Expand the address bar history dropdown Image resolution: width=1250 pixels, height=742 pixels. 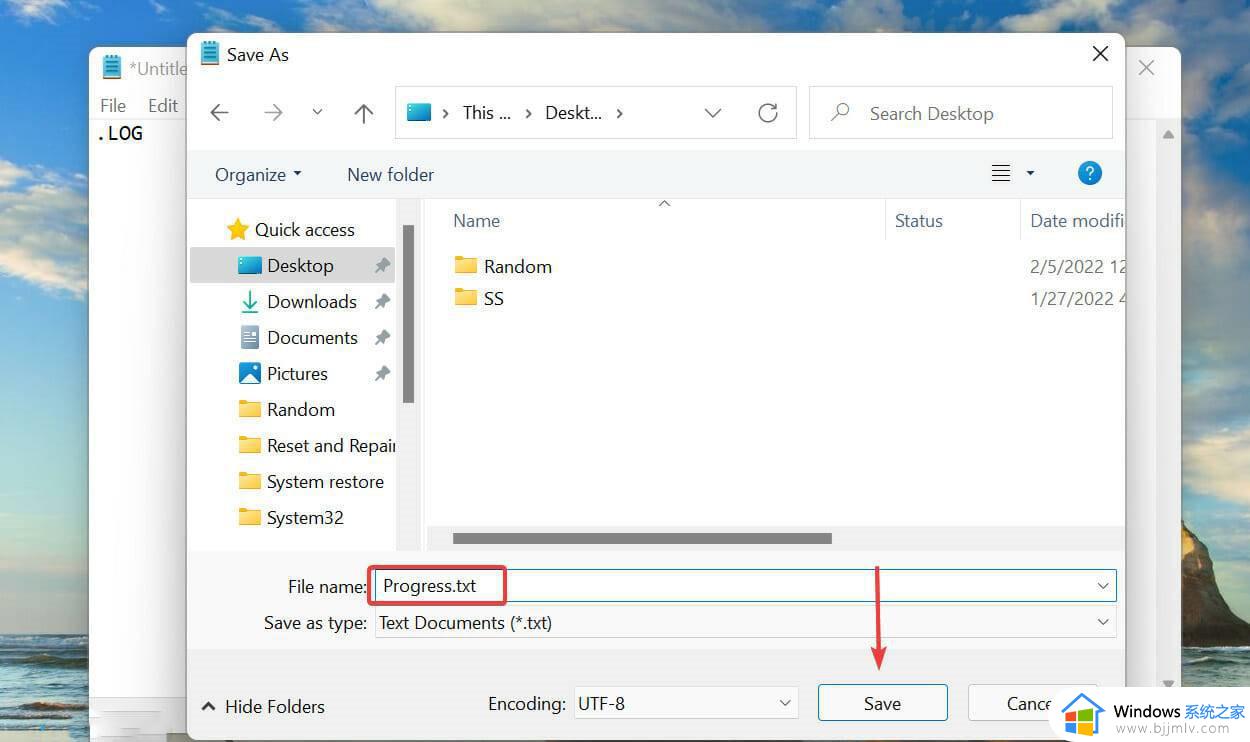[713, 113]
